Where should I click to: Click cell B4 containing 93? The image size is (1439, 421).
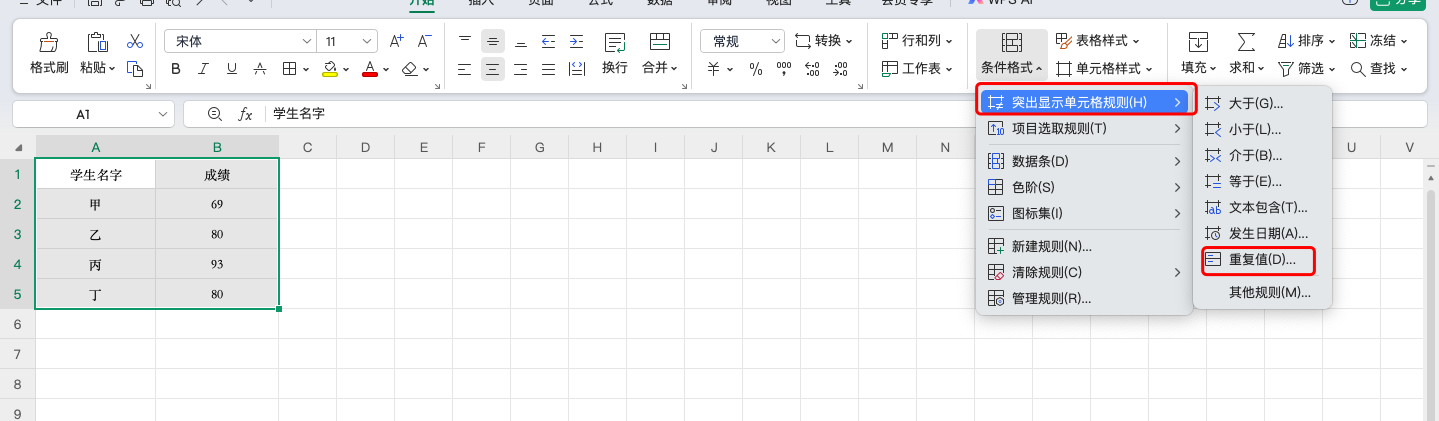point(217,265)
